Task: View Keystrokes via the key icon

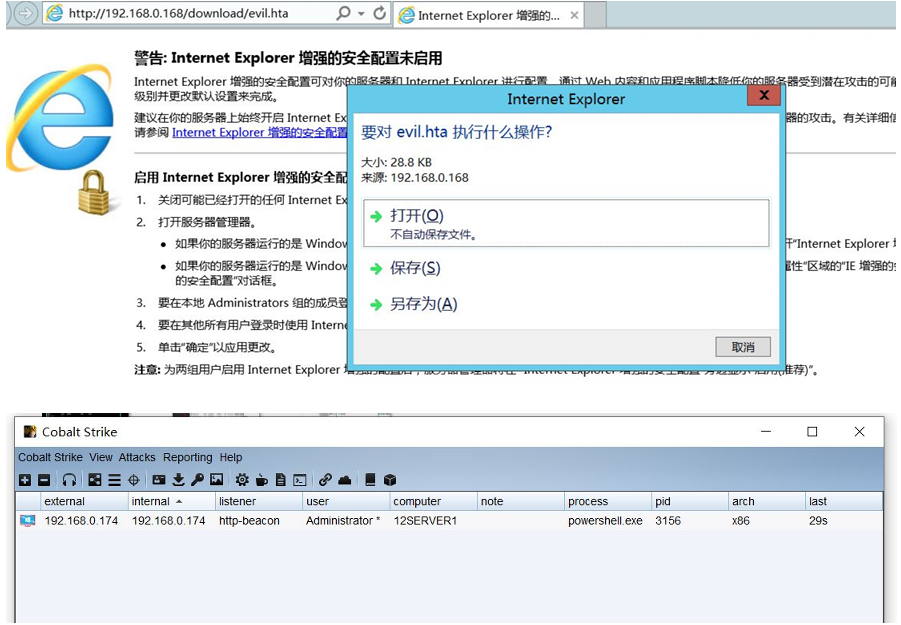Action: point(198,480)
